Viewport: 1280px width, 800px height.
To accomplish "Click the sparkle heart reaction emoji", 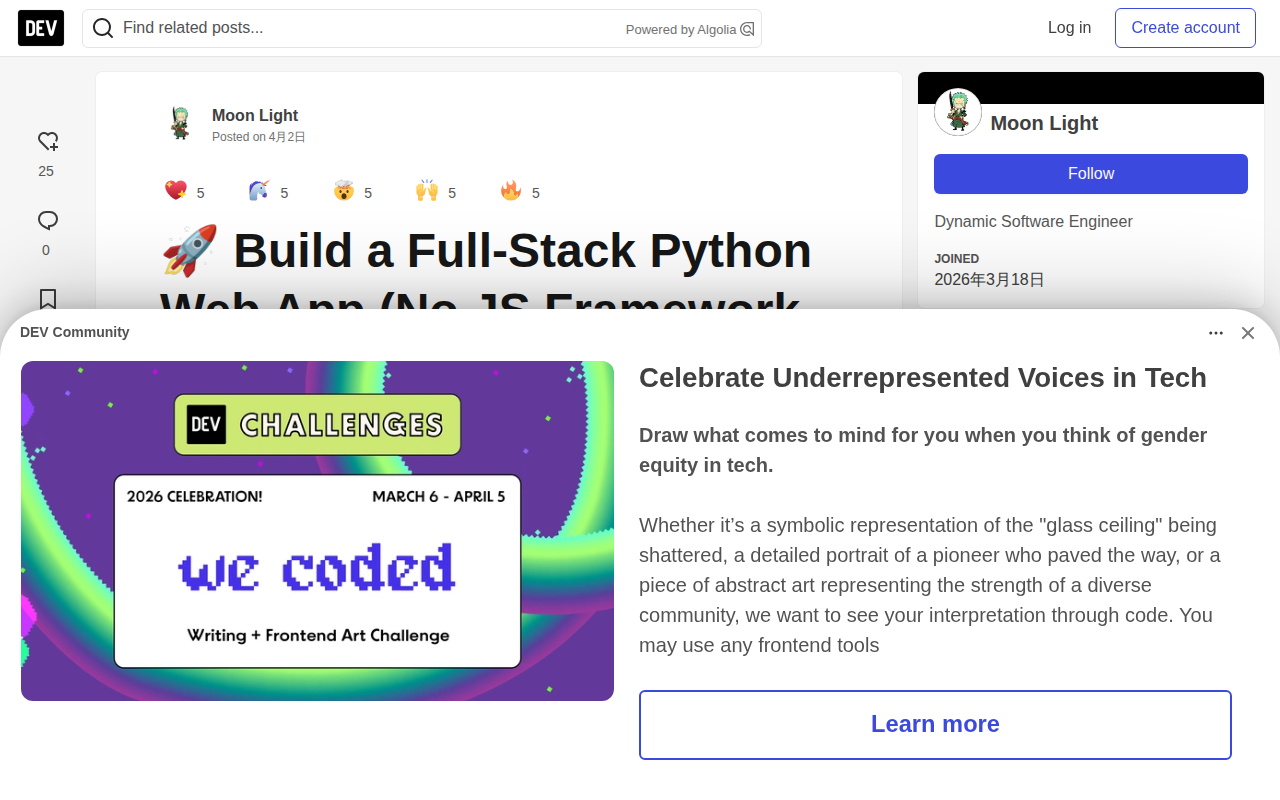I will 176,190.
